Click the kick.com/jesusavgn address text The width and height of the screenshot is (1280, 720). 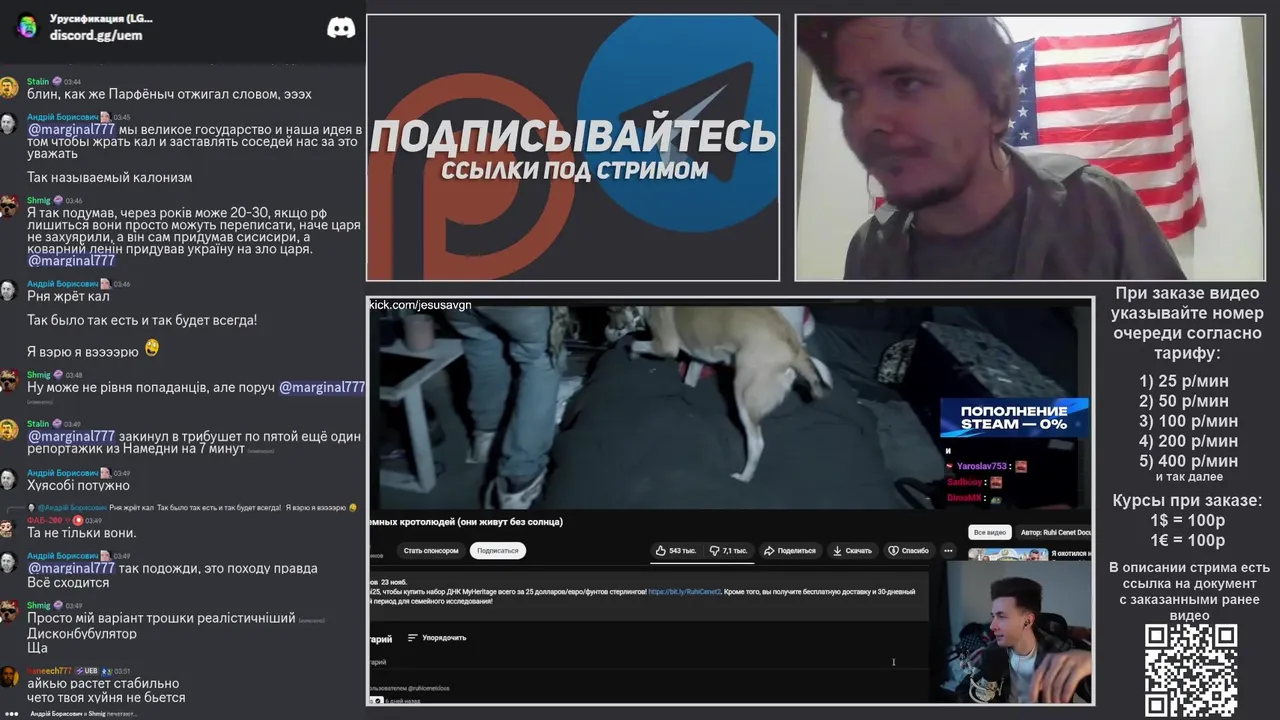420,304
